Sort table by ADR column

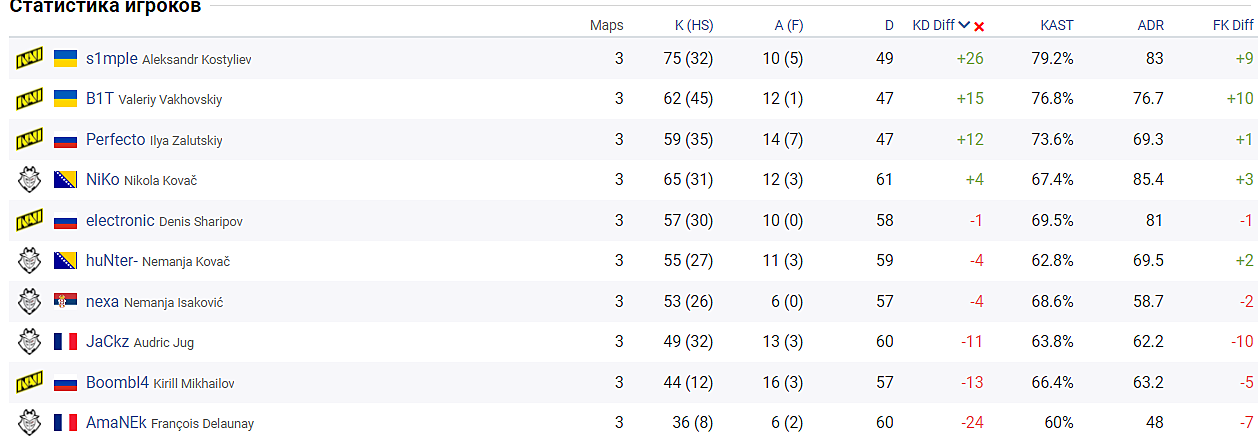[x=1150, y=26]
